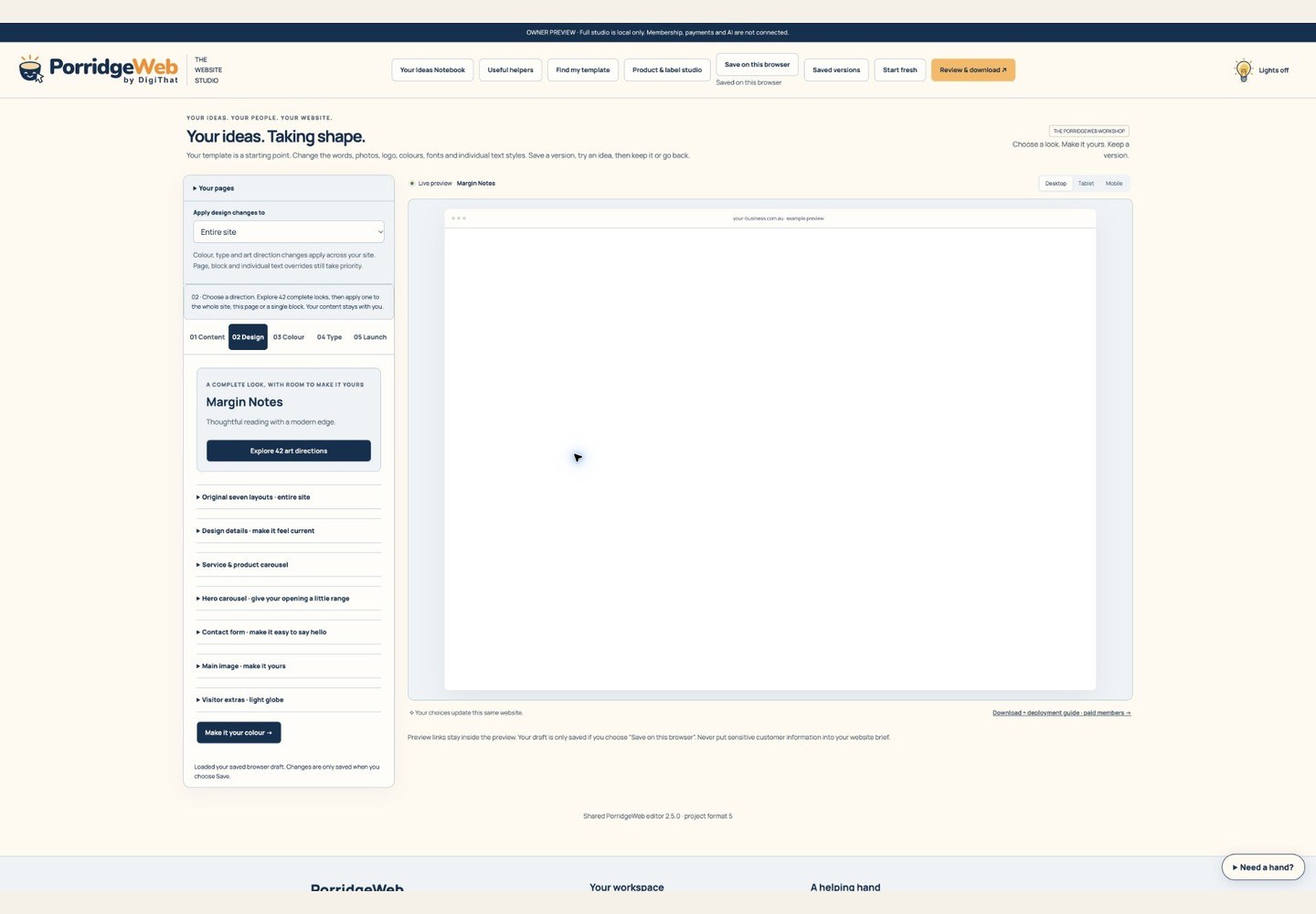Expand Visitor extras light globe section
This screenshot has width=1316, height=914.
(289, 700)
